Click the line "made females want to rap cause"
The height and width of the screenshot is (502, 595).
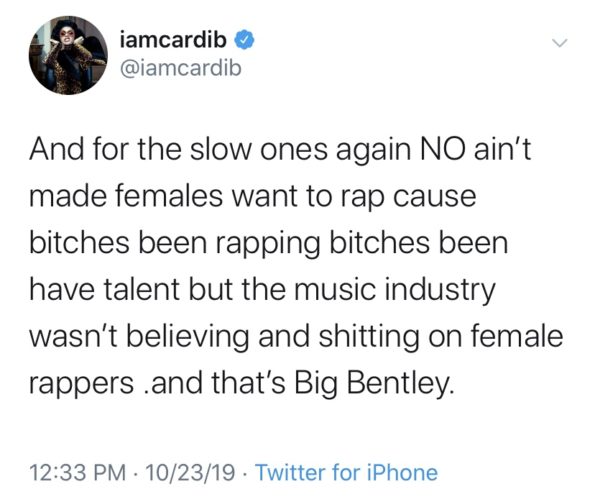point(253,197)
